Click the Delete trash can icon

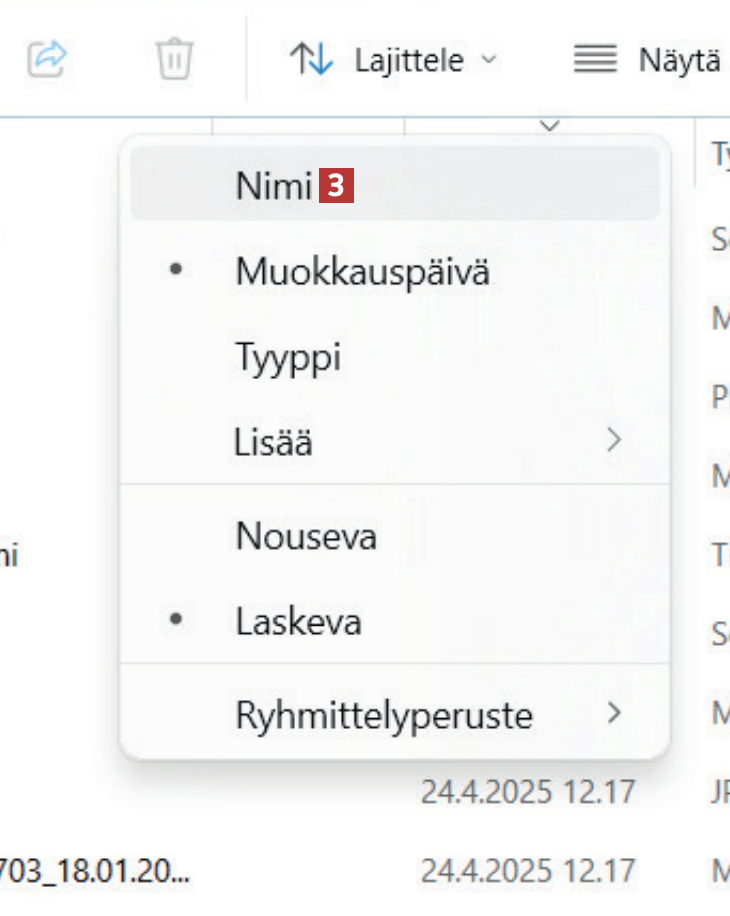point(174,60)
